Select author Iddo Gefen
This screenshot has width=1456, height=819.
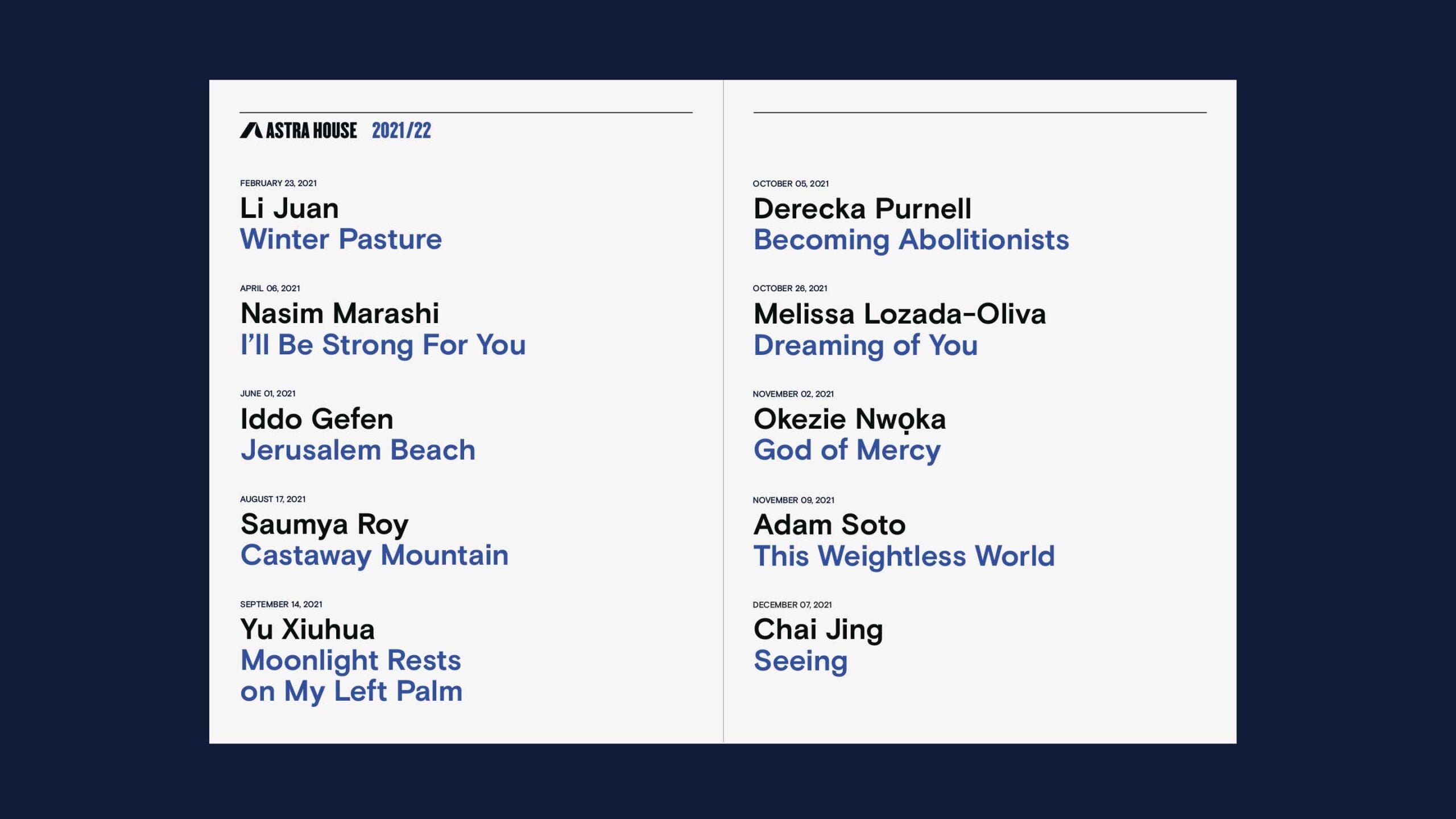(x=317, y=419)
